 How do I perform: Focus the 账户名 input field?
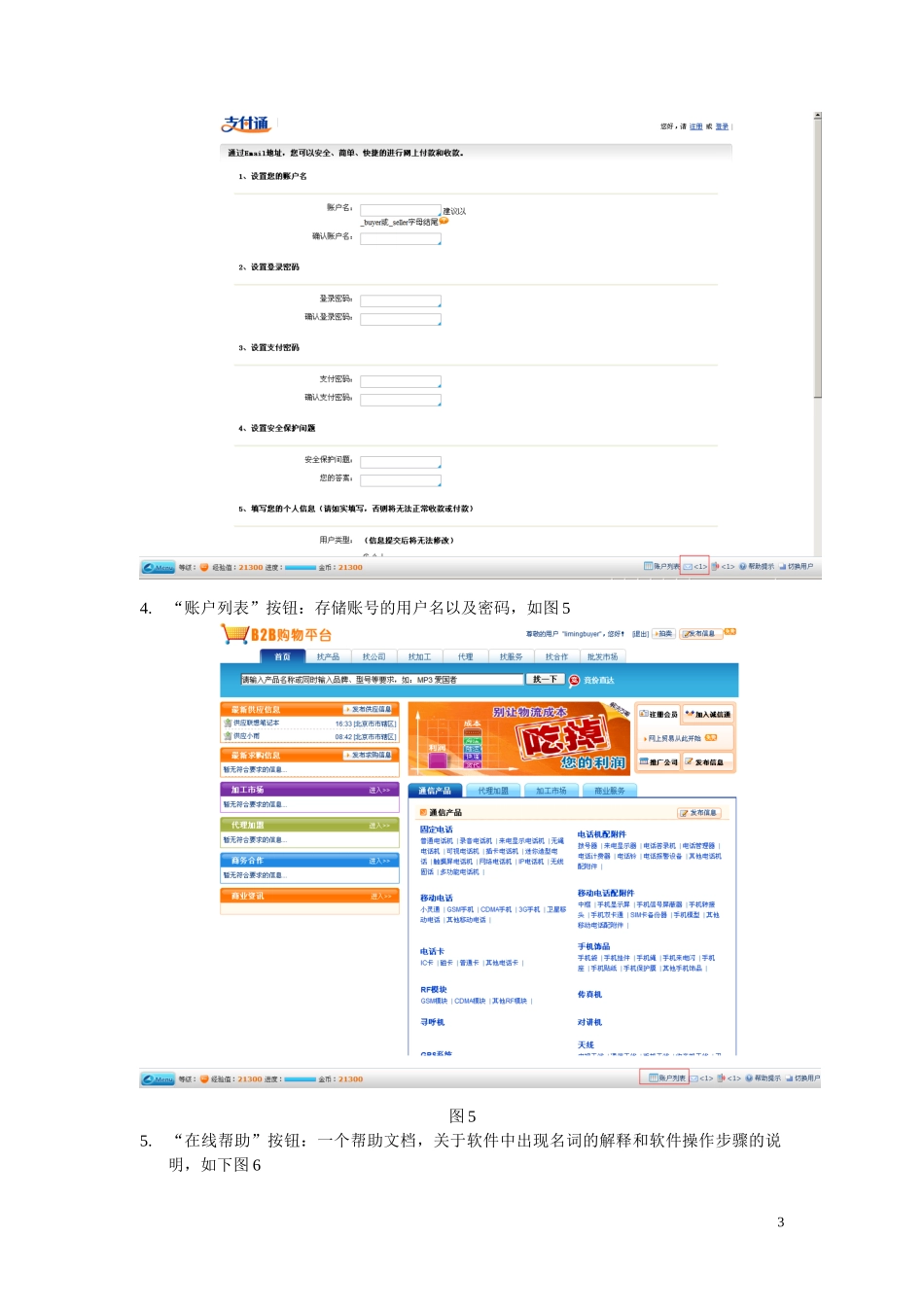click(401, 209)
